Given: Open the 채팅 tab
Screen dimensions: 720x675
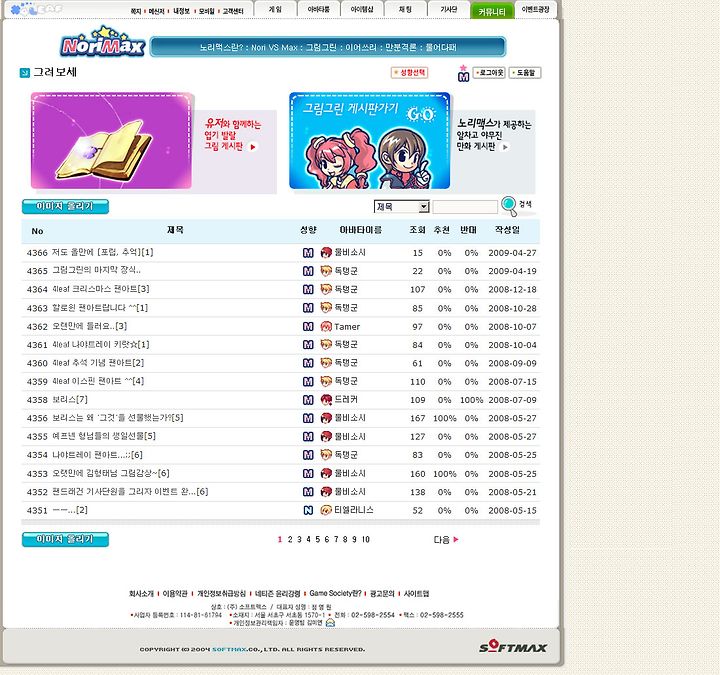Looking at the screenshot, I should [x=405, y=9].
